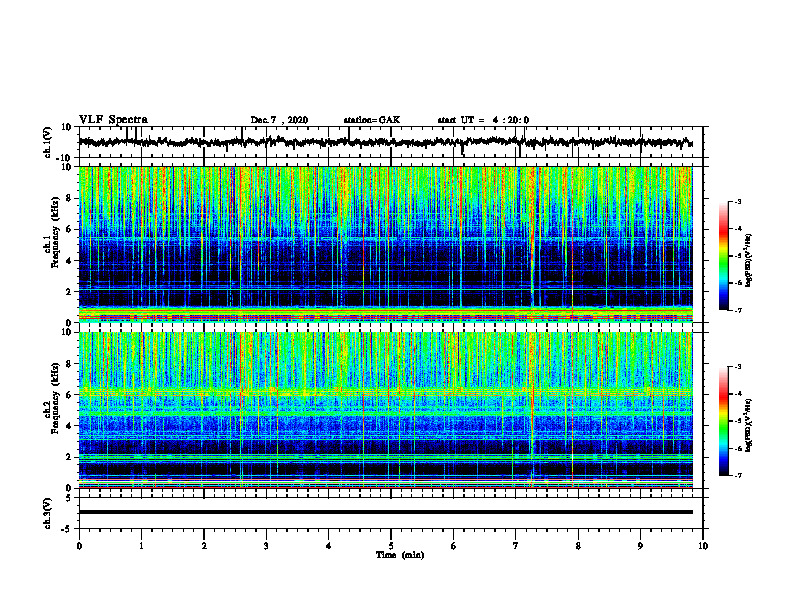792x612 pixels.
Task: Click inside the ch.1 spectrogram panel
Action: pos(385,244)
